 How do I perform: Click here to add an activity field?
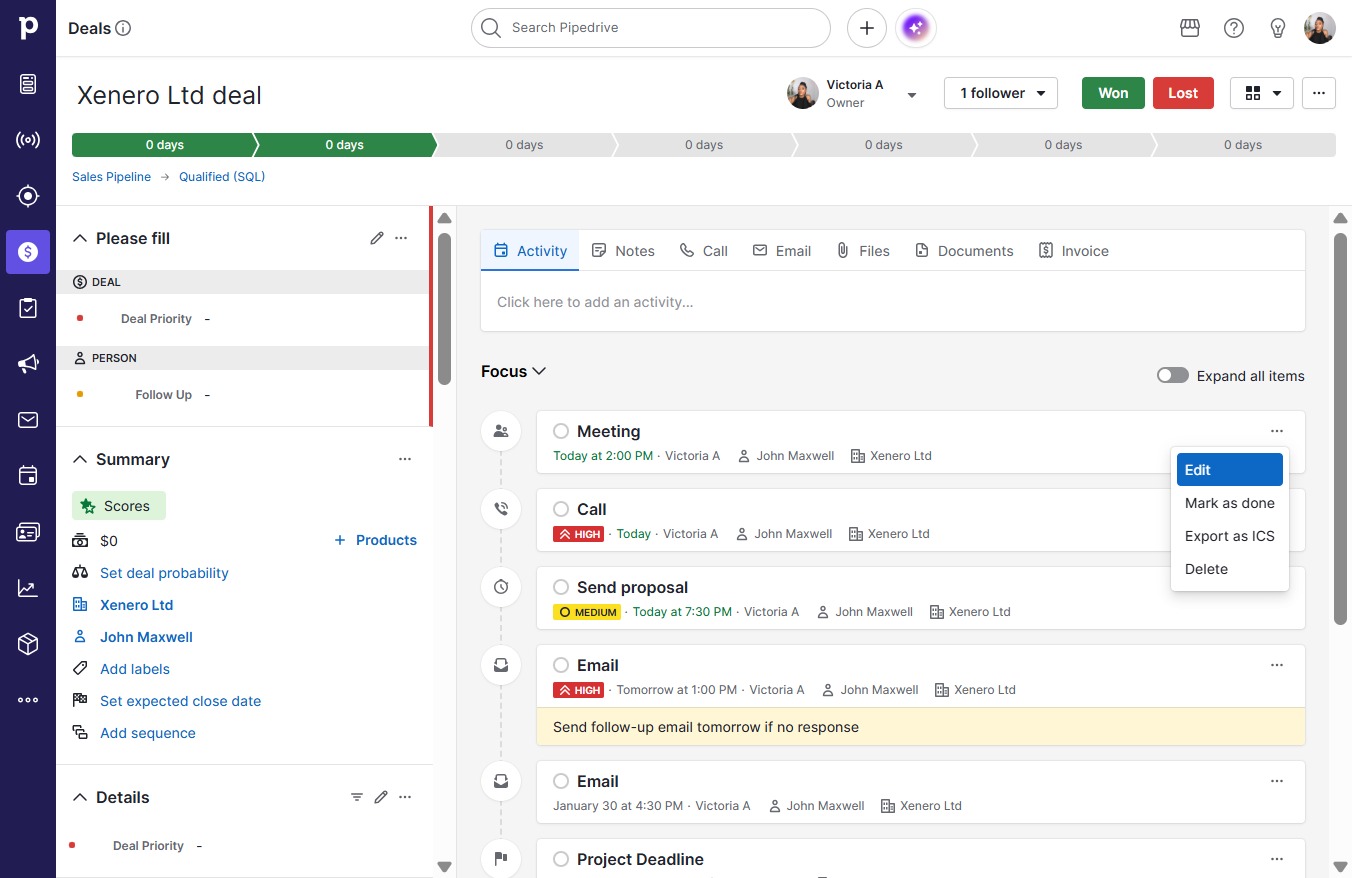893,302
